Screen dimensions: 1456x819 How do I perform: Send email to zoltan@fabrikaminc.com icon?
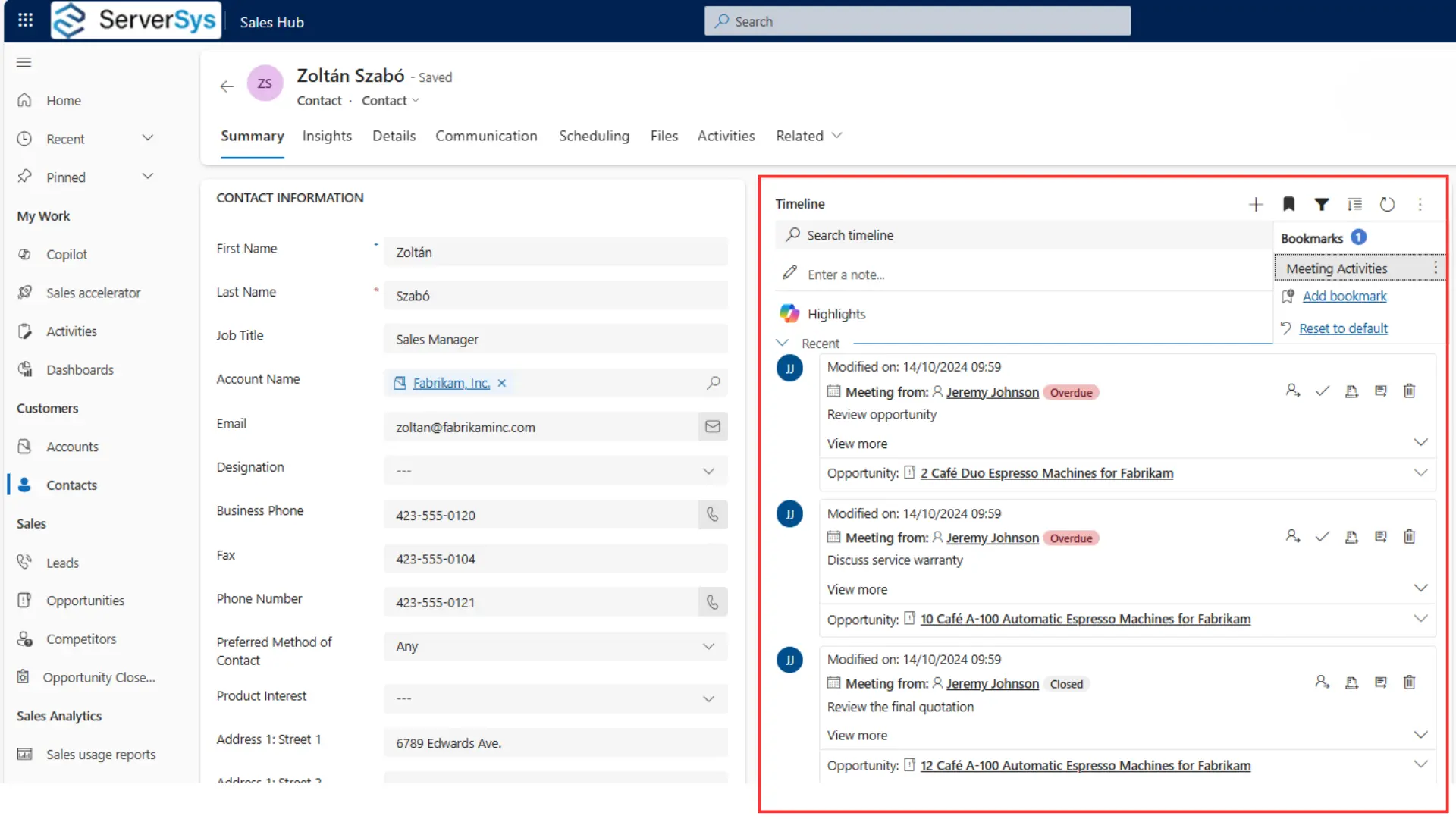click(x=713, y=427)
